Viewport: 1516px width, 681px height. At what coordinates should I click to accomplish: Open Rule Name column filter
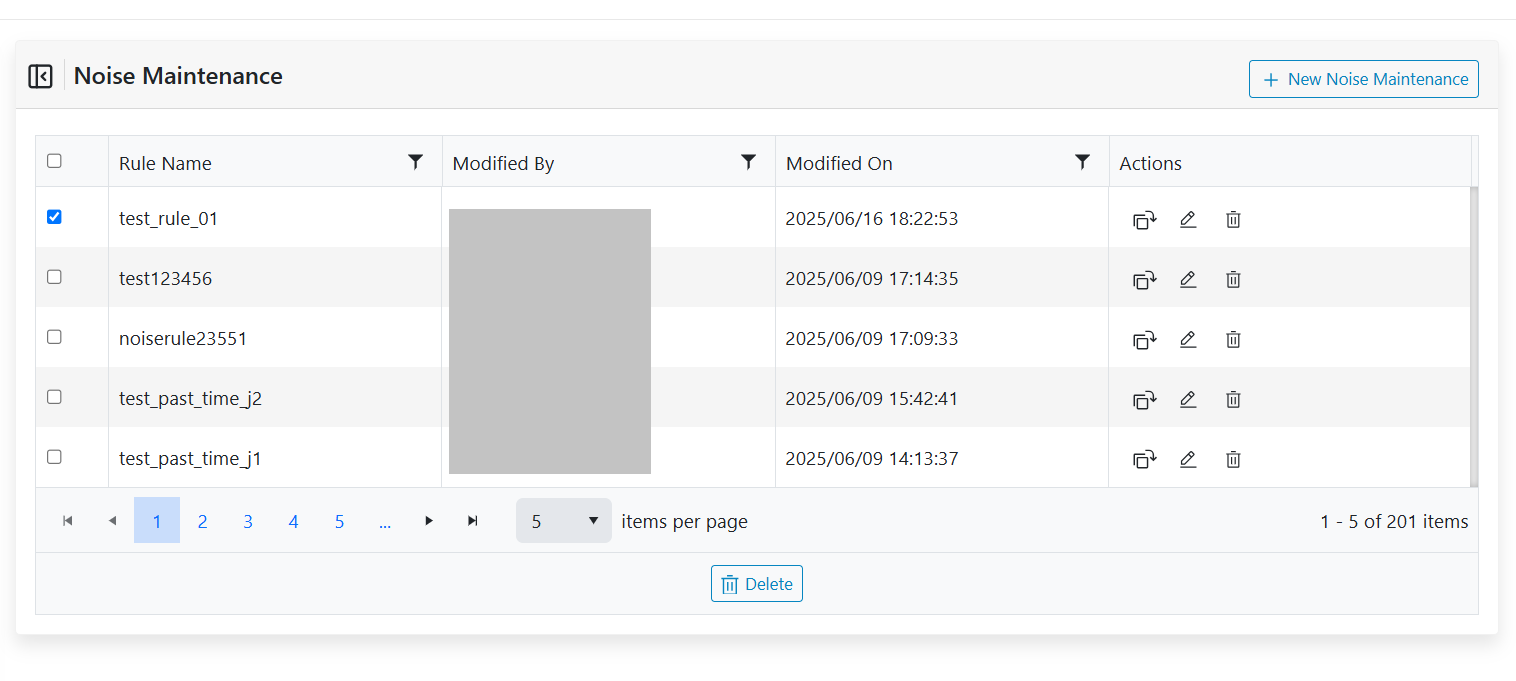point(416,162)
